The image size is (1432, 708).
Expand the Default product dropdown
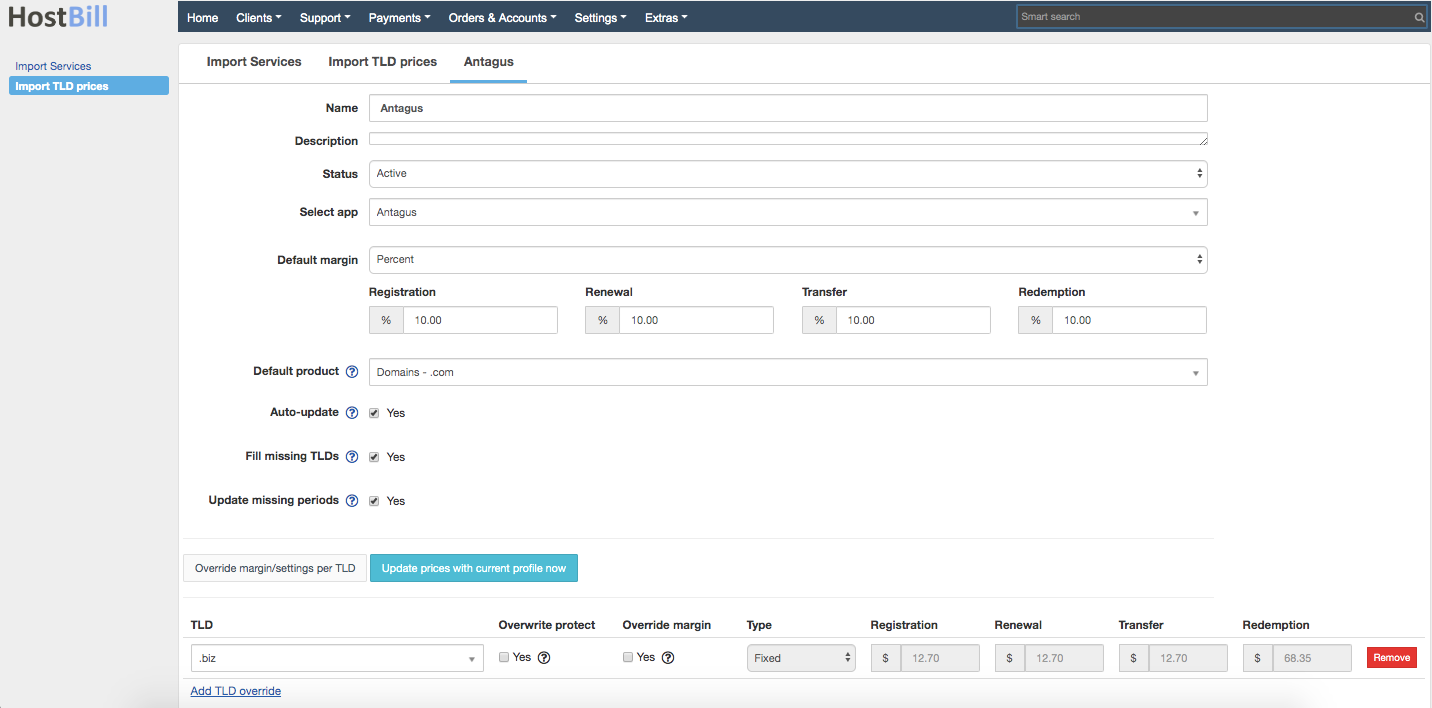(x=788, y=371)
